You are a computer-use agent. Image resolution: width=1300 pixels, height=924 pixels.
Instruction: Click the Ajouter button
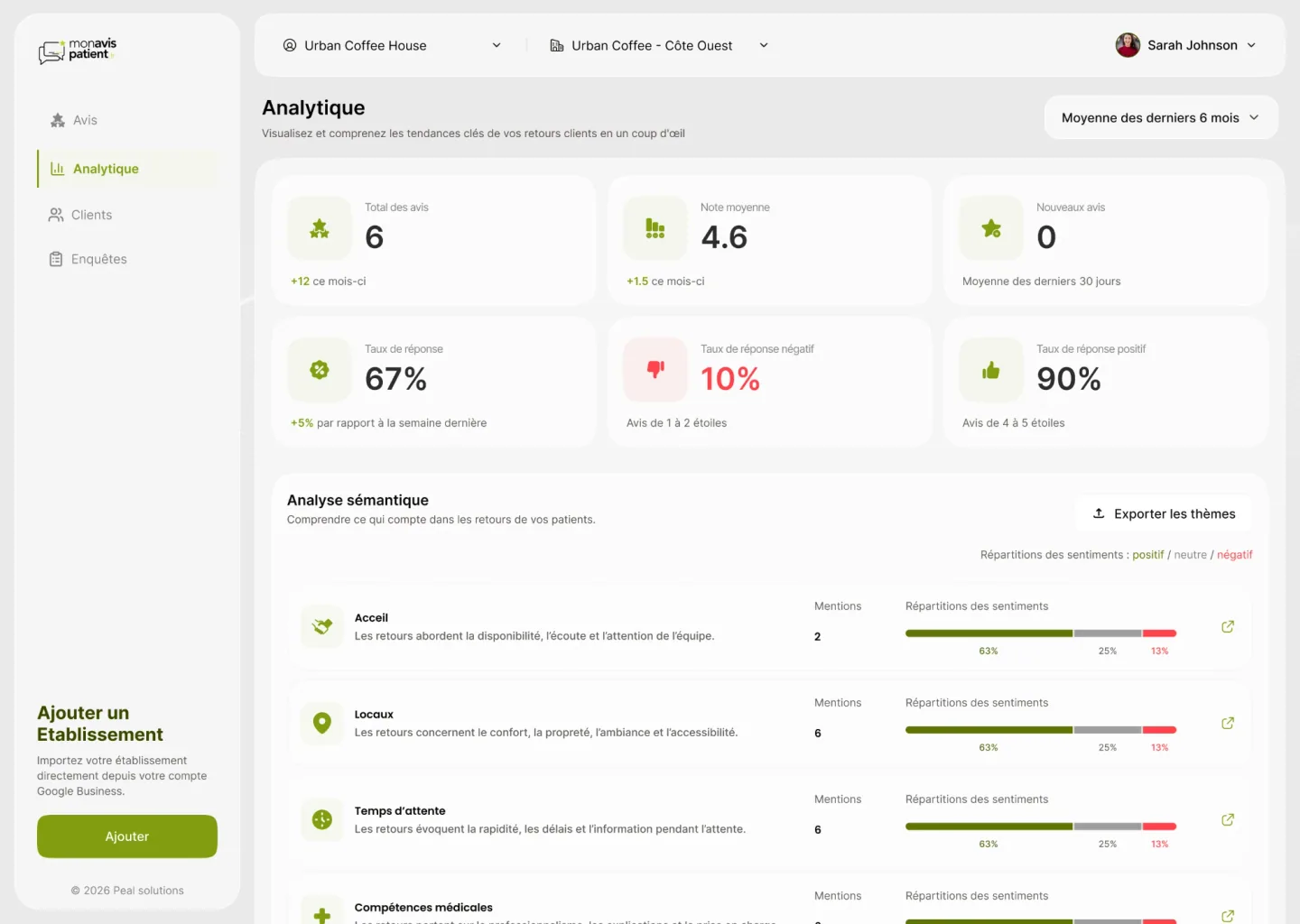coord(127,836)
